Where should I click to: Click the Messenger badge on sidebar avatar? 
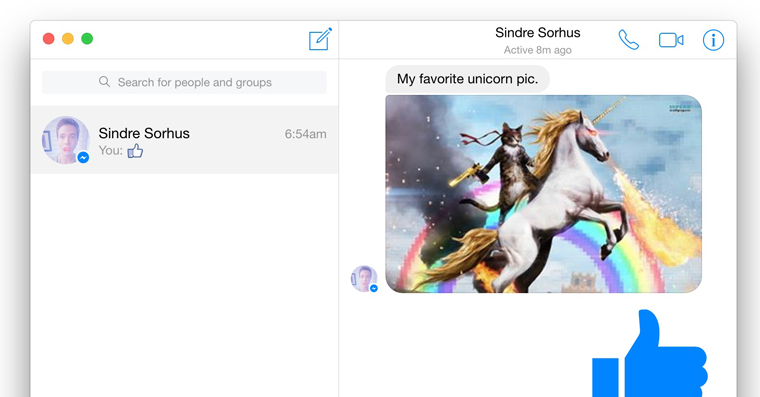[83, 157]
